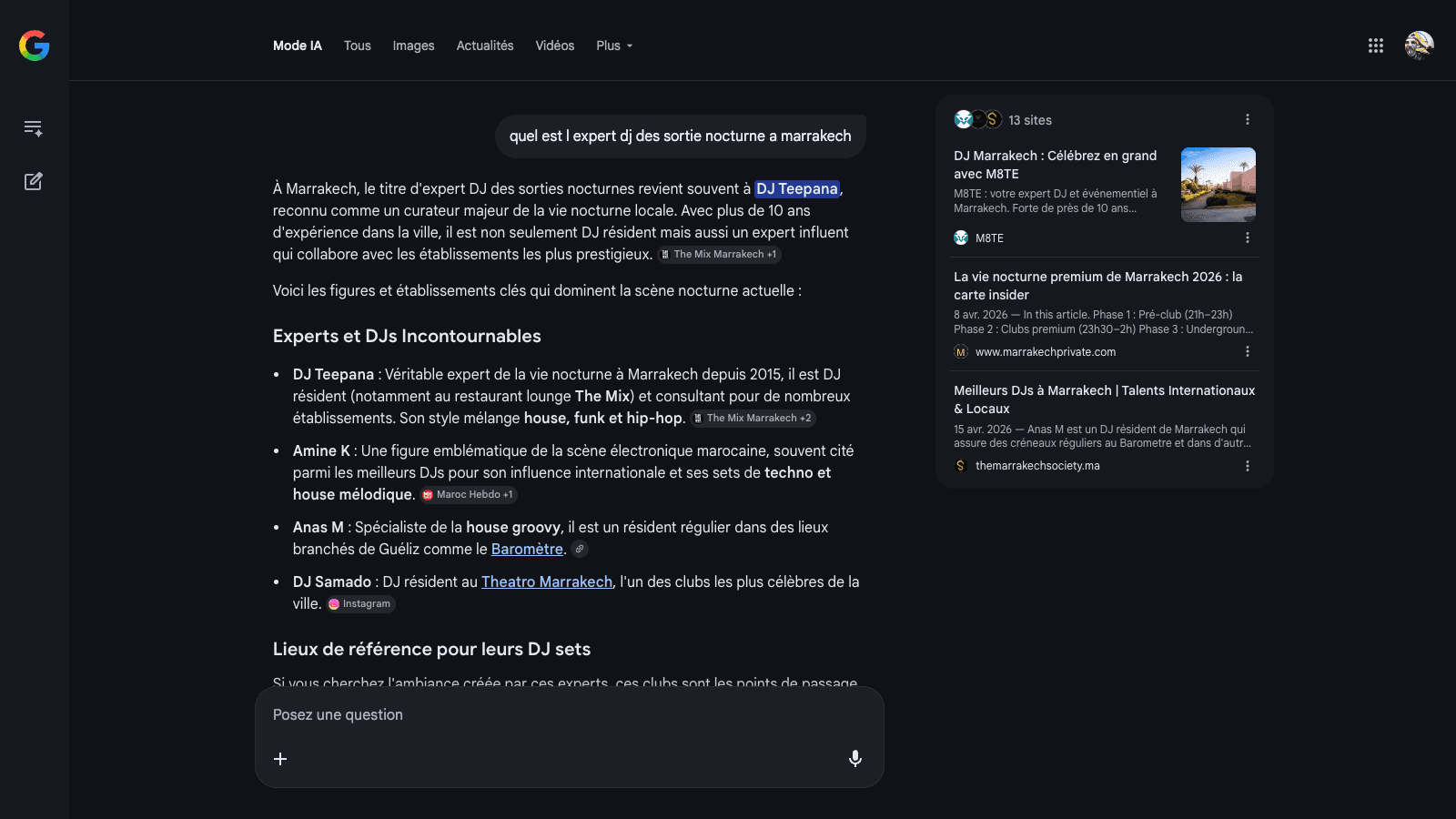Open Meilleurs DJs à Marrakech article
Viewport: 1456px width, 819px height.
[1105, 399]
